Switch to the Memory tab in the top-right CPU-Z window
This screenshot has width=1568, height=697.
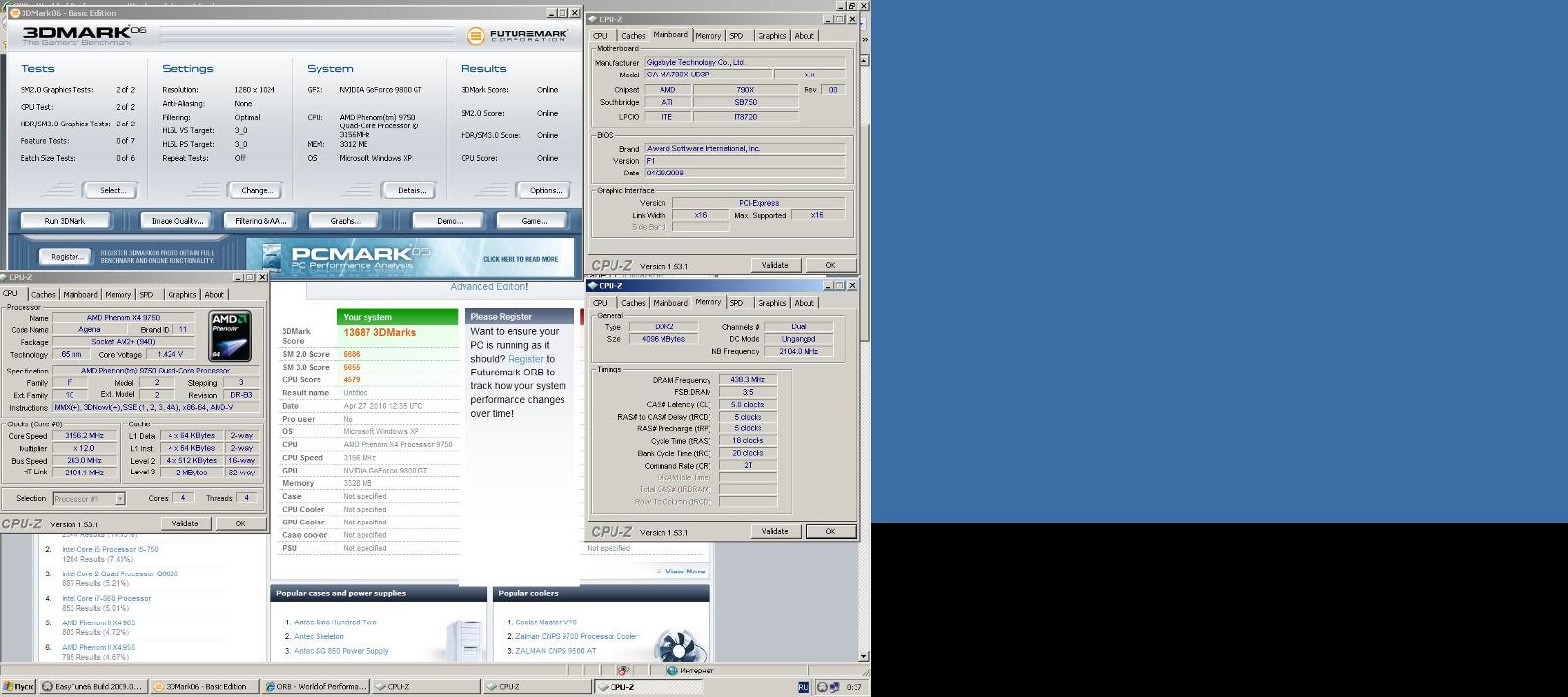pyautogui.click(x=708, y=36)
